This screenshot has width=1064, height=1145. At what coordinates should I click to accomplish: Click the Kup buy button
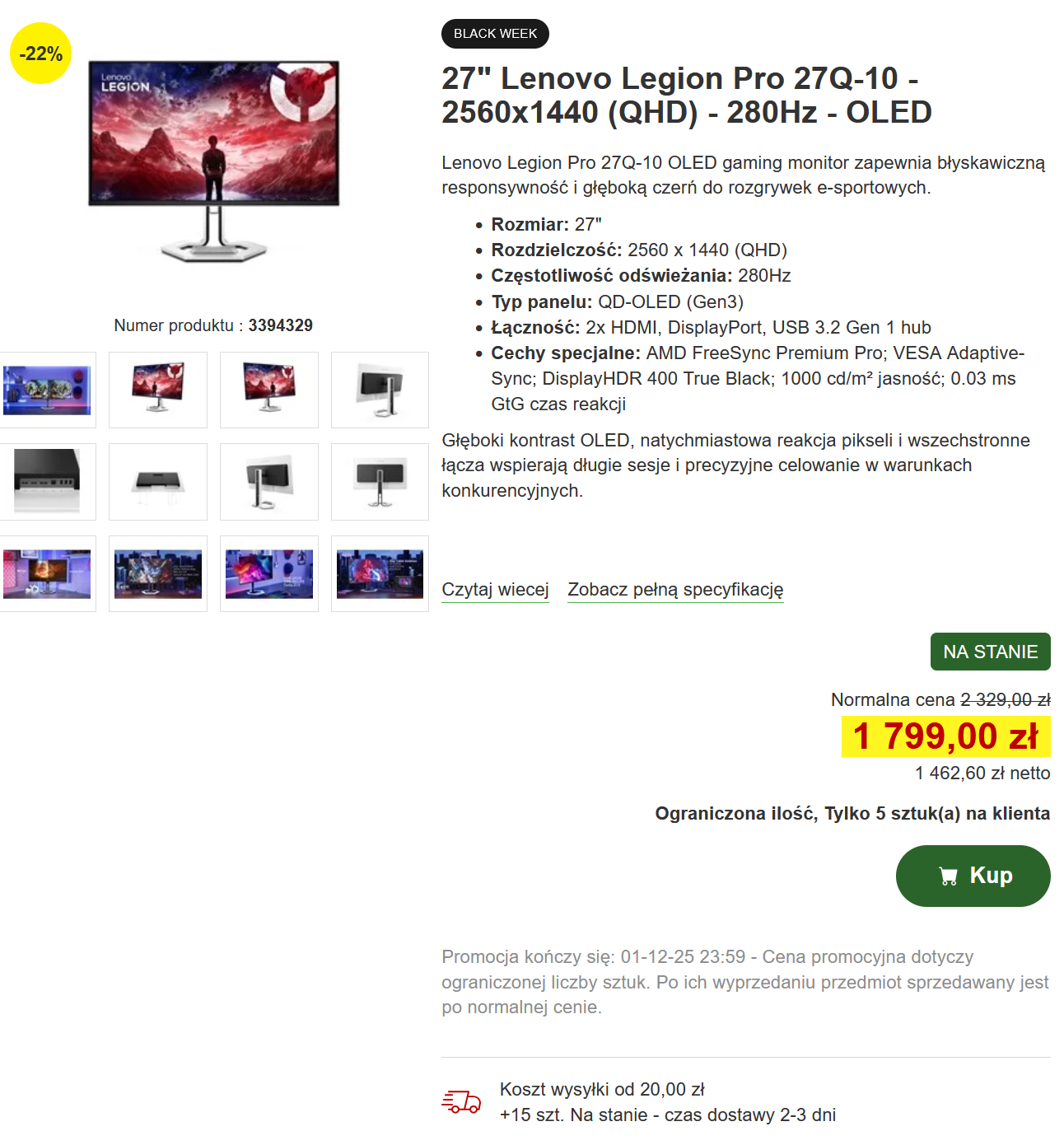tap(973, 876)
